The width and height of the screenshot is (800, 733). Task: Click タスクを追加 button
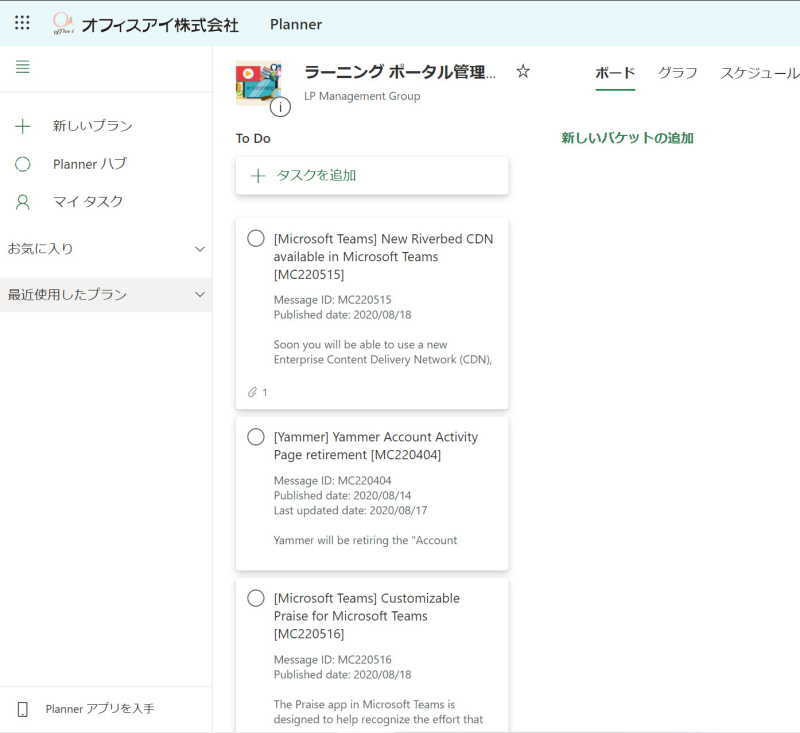[372, 176]
